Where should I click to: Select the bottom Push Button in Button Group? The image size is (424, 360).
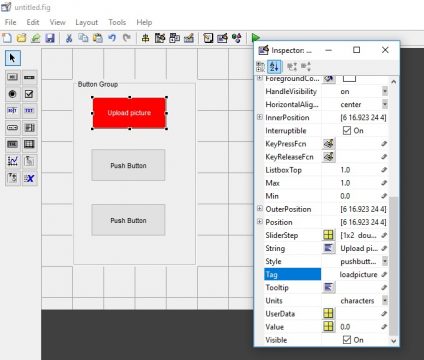(x=128, y=220)
